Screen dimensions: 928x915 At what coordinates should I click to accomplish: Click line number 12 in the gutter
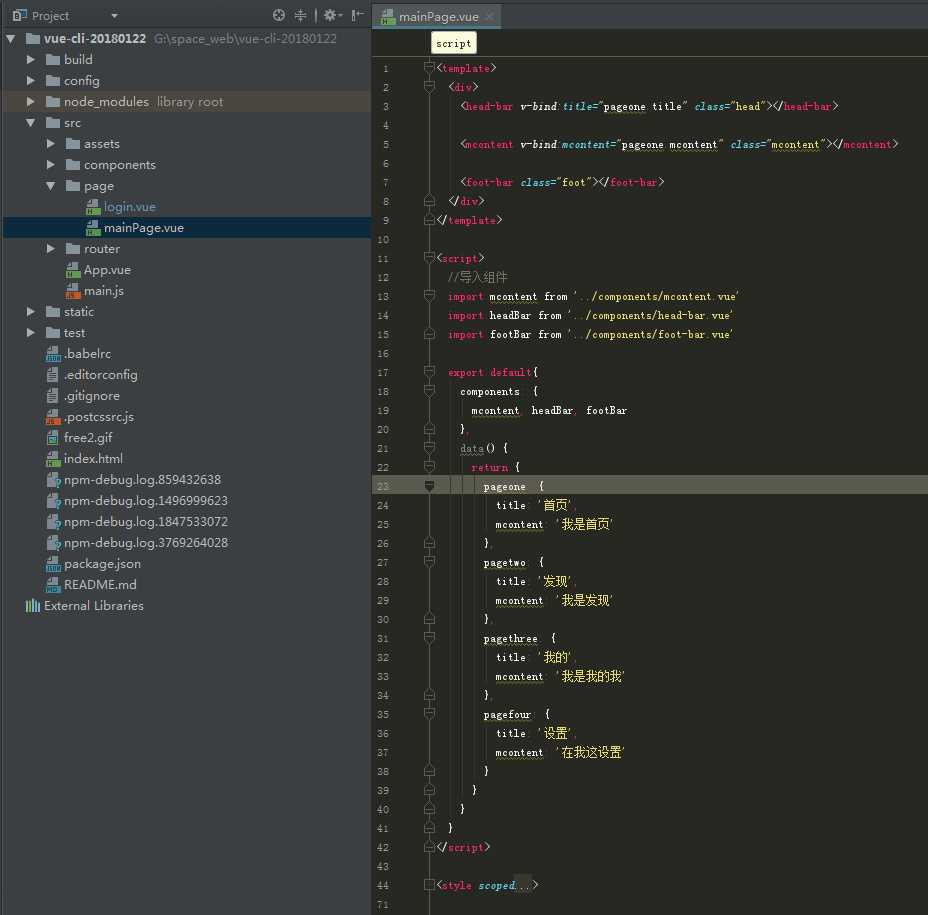coord(383,278)
